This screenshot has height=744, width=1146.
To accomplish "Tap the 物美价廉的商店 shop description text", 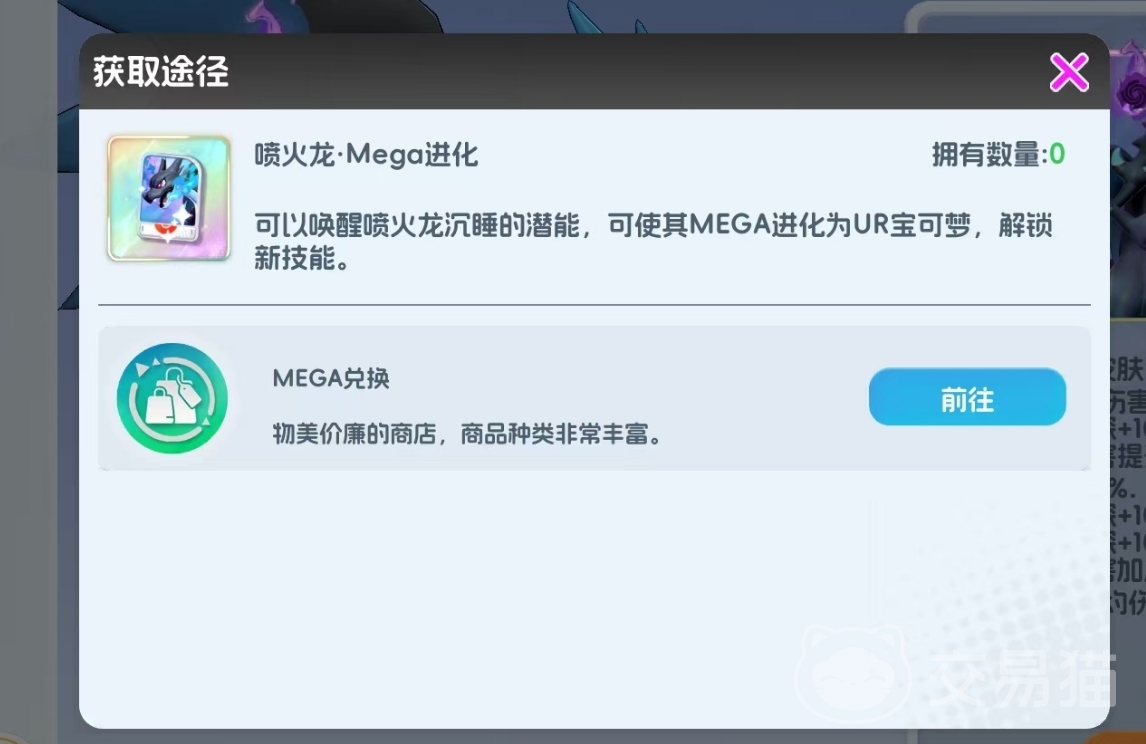I will [x=468, y=434].
